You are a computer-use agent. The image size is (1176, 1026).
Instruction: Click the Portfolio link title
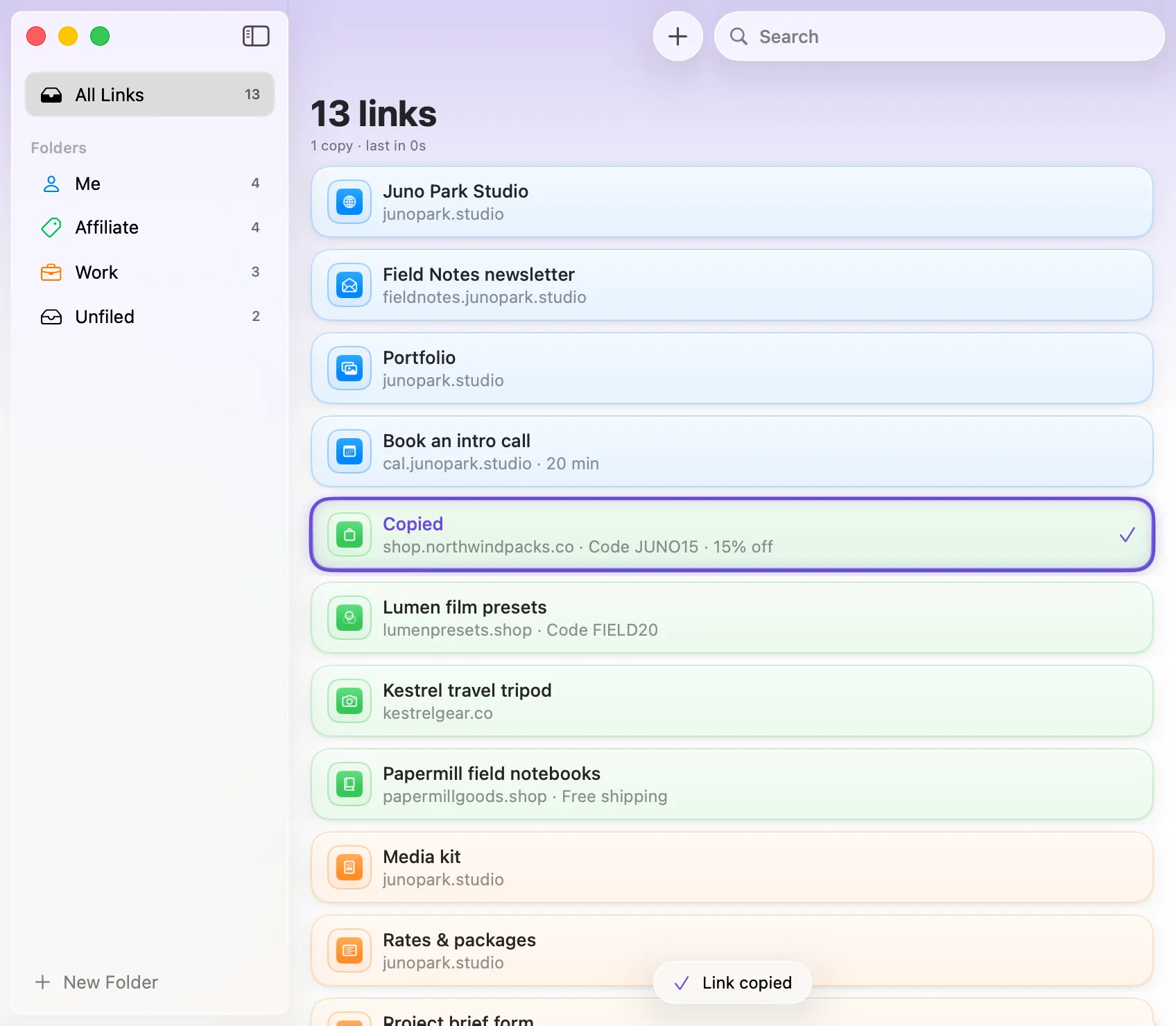(419, 358)
